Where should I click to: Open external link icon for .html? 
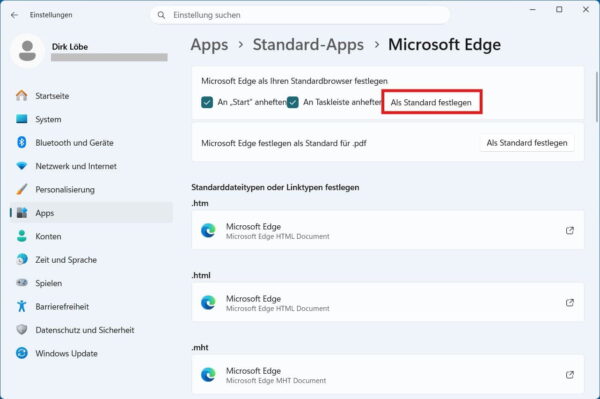point(570,303)
